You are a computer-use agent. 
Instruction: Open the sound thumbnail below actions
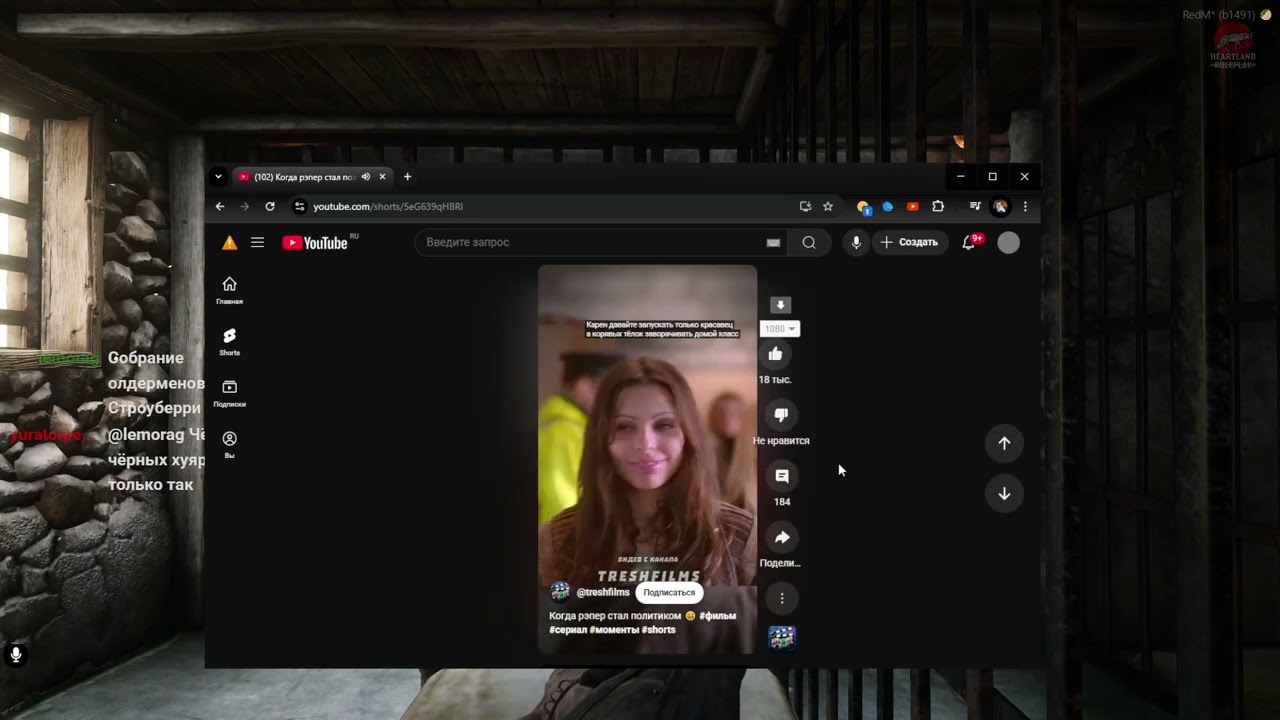[782, 638]
